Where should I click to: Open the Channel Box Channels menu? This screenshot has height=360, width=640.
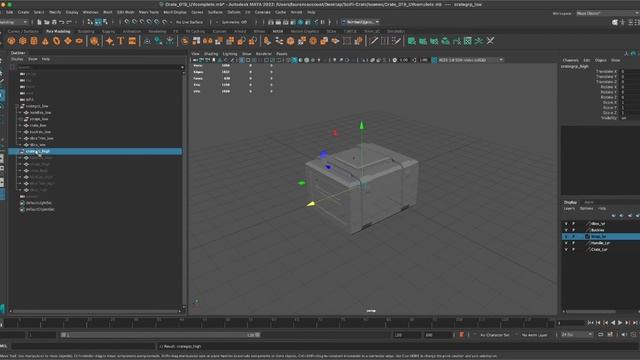coord(570,60)
